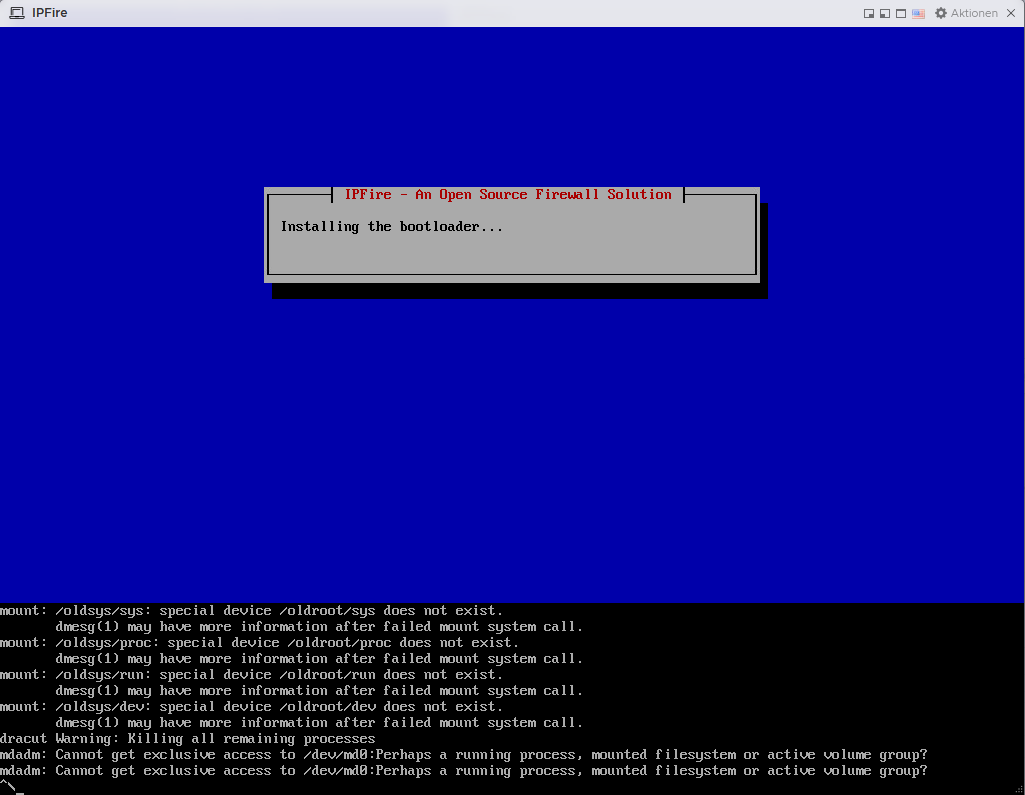Click the installer dialog title 'IPFire - An Open Source Firewall Solution'
The width and height of the screenshot is (1025, 795).
(x=508, y=194)
